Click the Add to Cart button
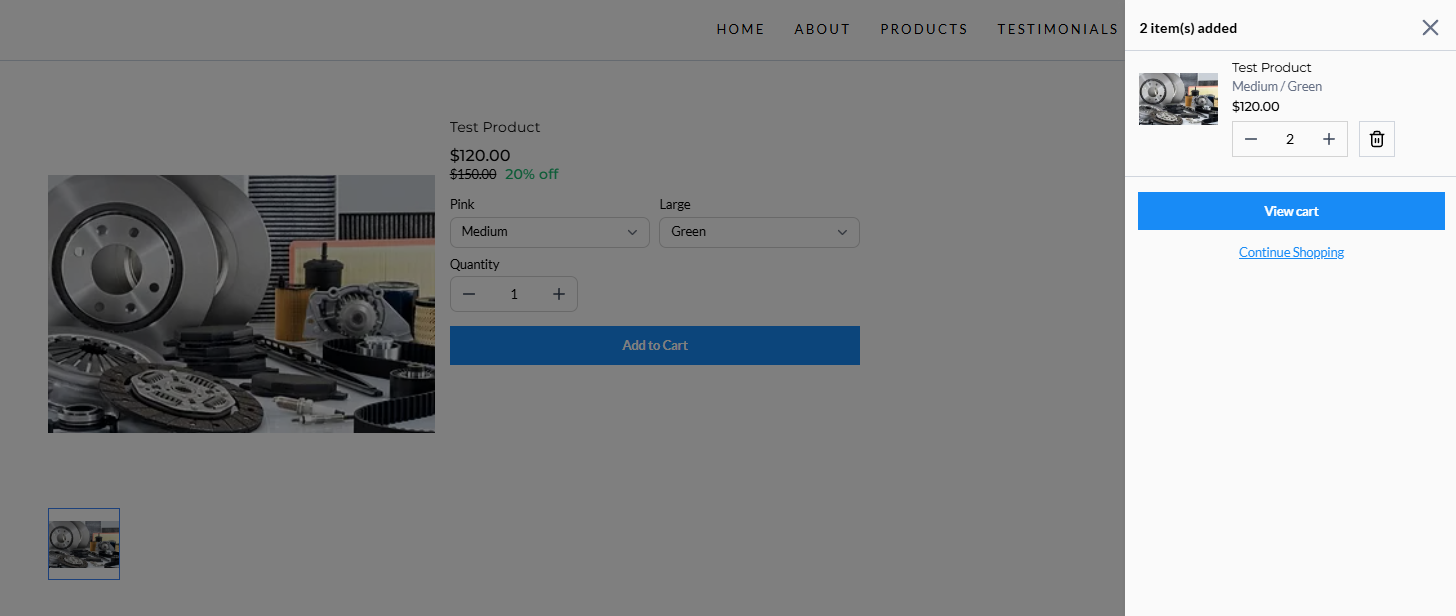The image size is (1456, 616). [x=655, y=345]
